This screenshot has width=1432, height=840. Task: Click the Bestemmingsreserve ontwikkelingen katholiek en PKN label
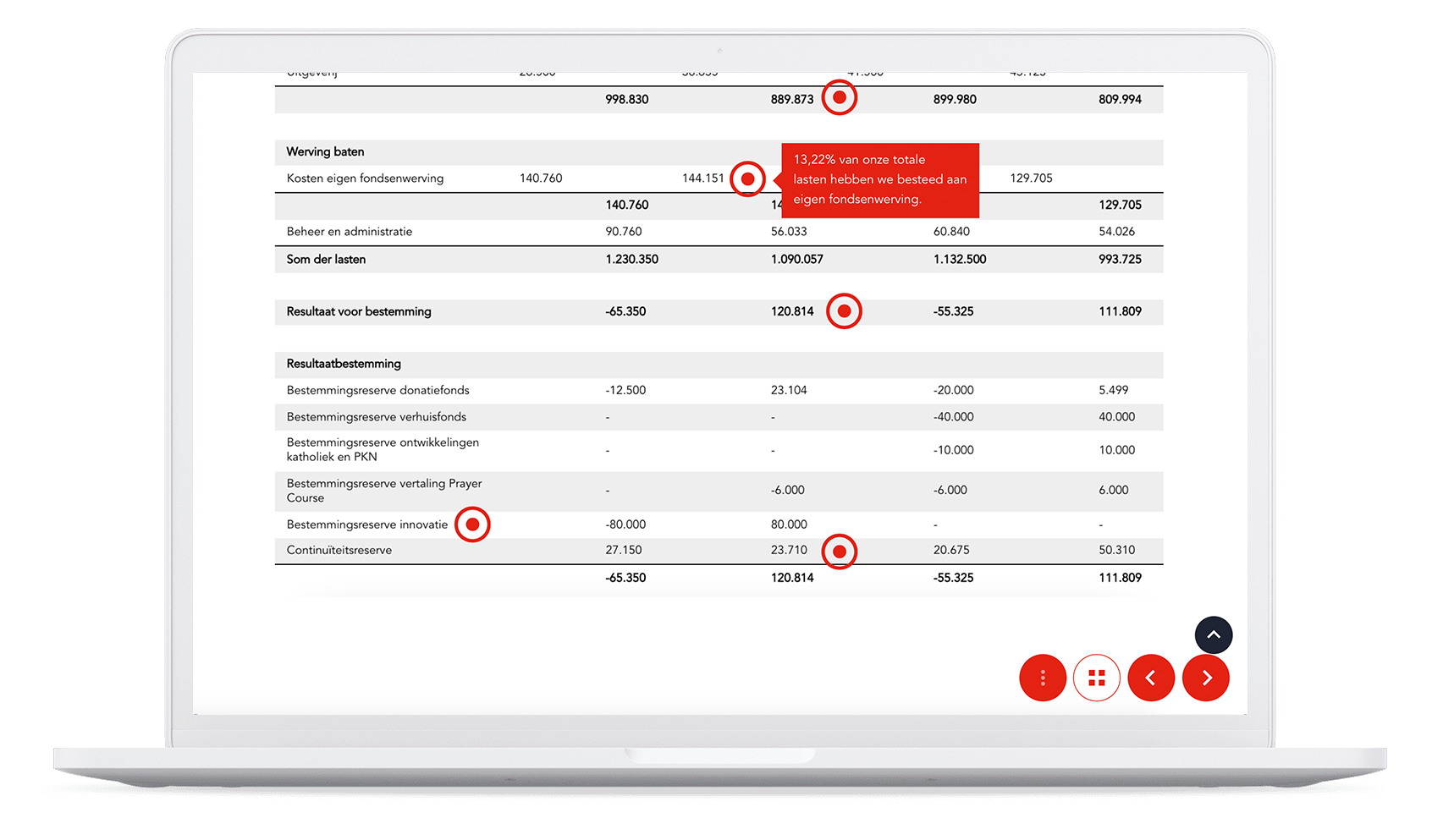tap(383, 450)
